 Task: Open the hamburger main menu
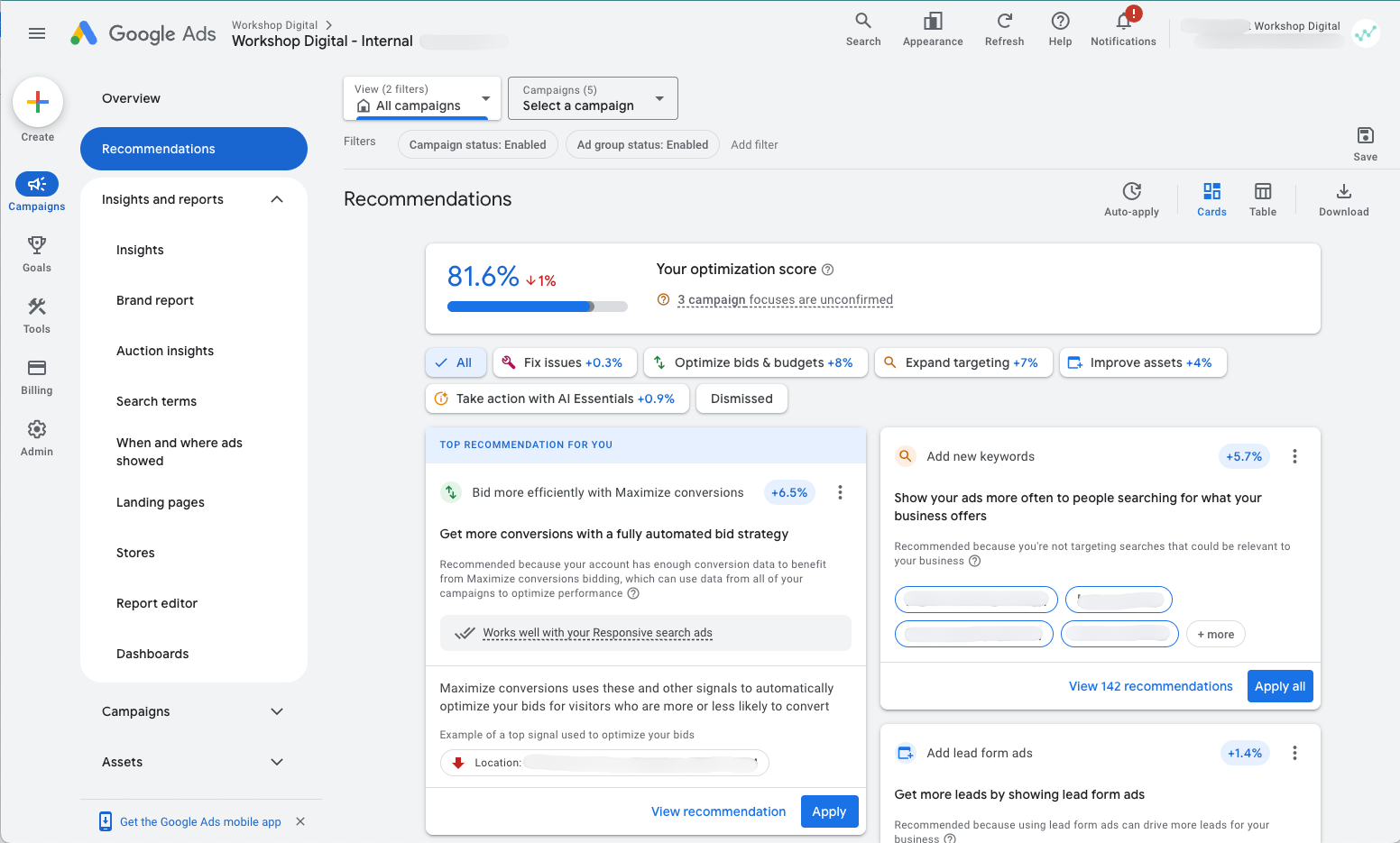pos(37,33)
